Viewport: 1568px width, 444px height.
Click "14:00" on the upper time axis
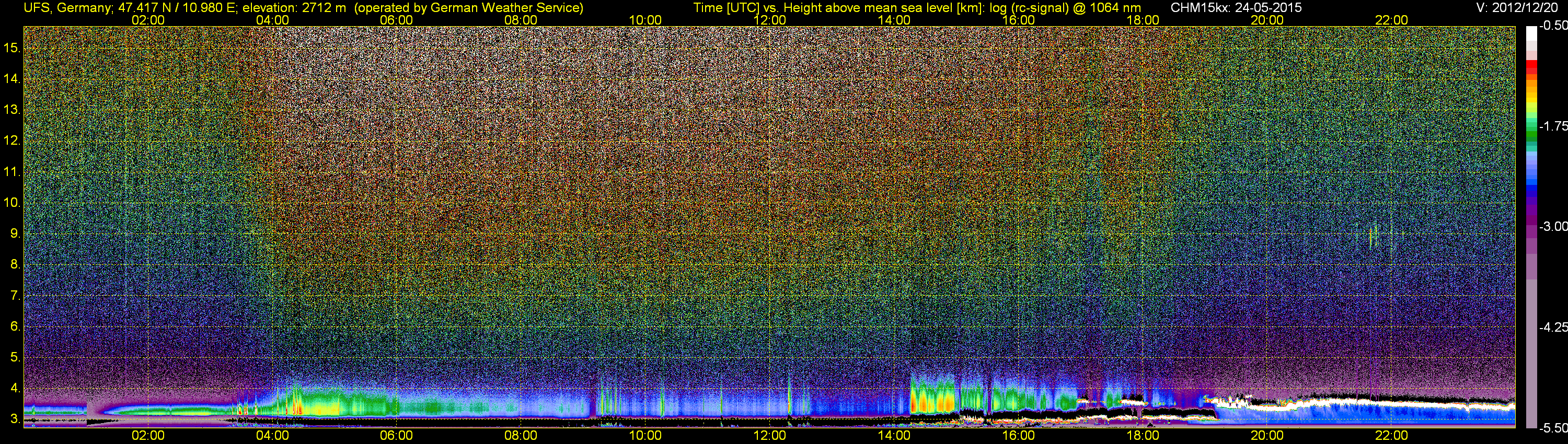[894, 20]
